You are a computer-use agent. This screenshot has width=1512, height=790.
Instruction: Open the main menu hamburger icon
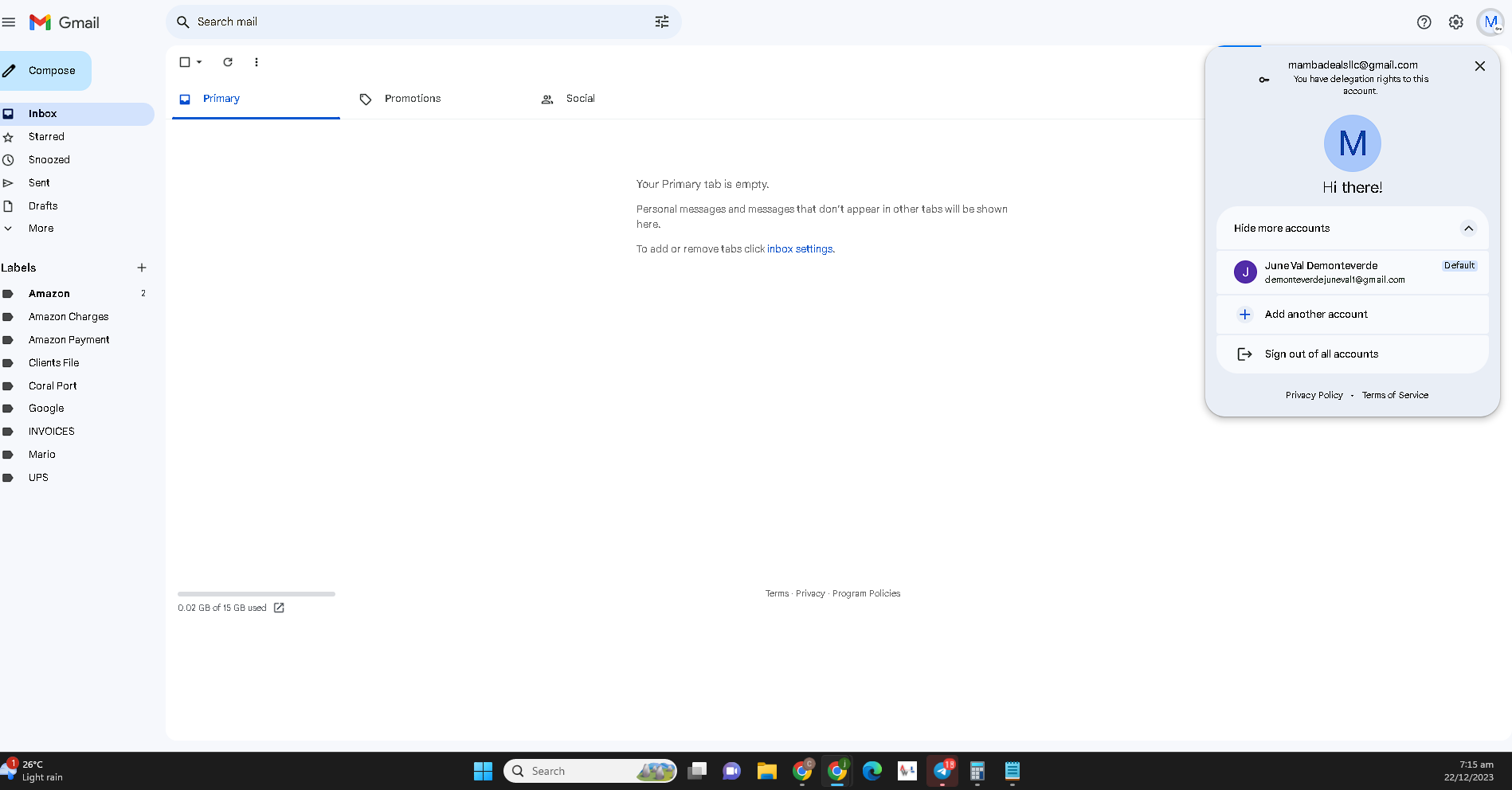pyautogui.click(x=9, y=22)
